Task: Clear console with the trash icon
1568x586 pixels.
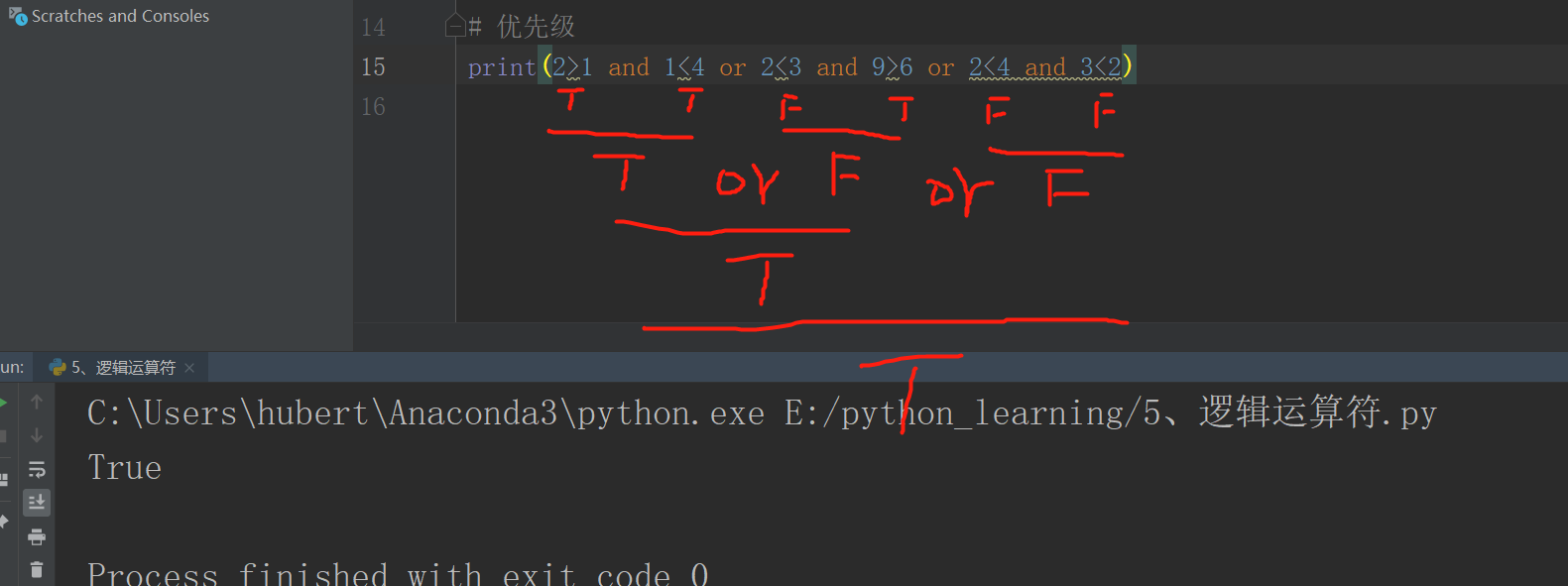Action: coord(37,569)
